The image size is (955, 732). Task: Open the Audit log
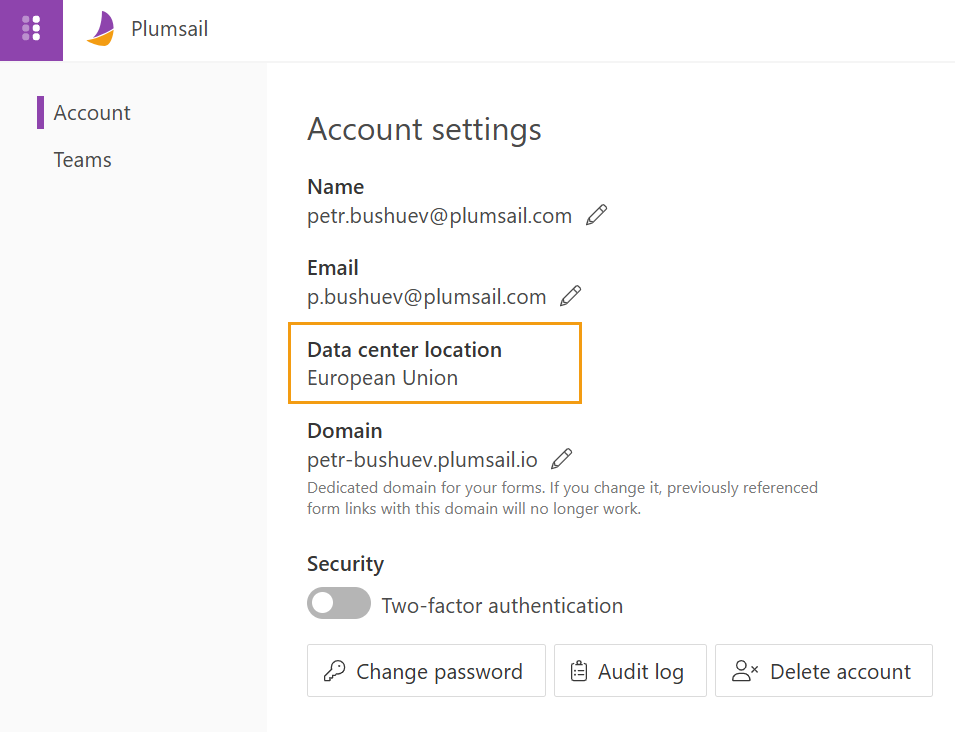[630, 671]
